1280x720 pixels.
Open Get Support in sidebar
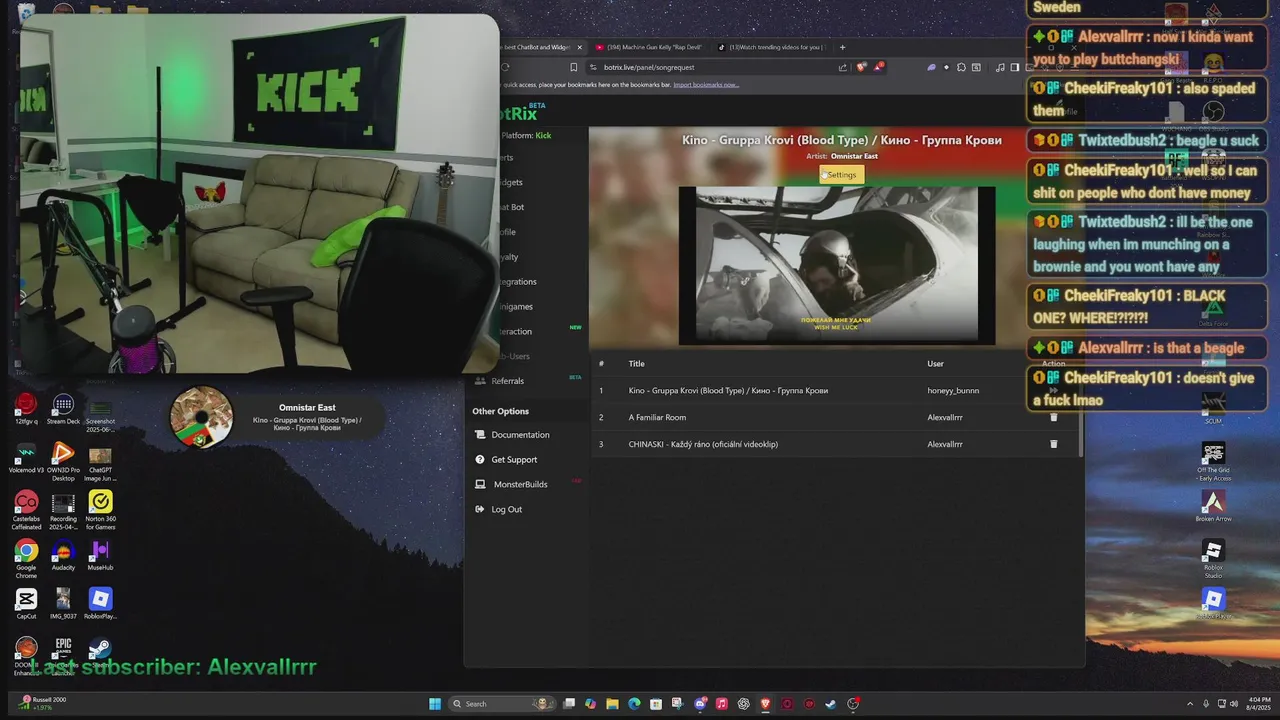click(x=514, y=460)
